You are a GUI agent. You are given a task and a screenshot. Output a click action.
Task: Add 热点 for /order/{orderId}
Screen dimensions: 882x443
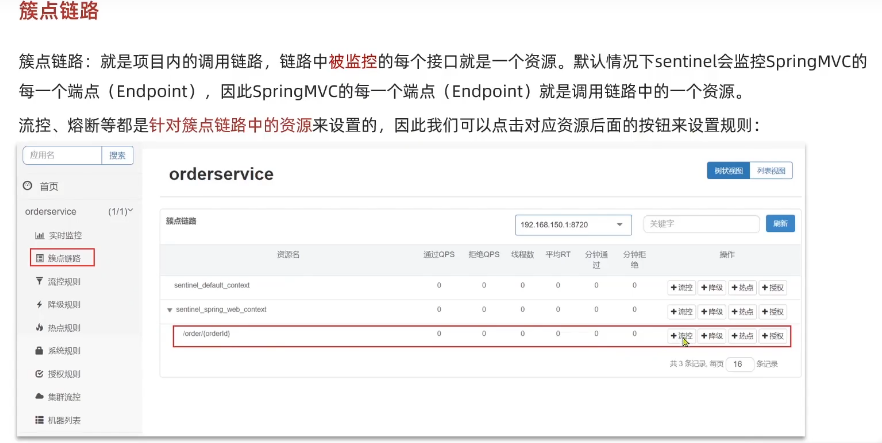[x=742, y=336]
